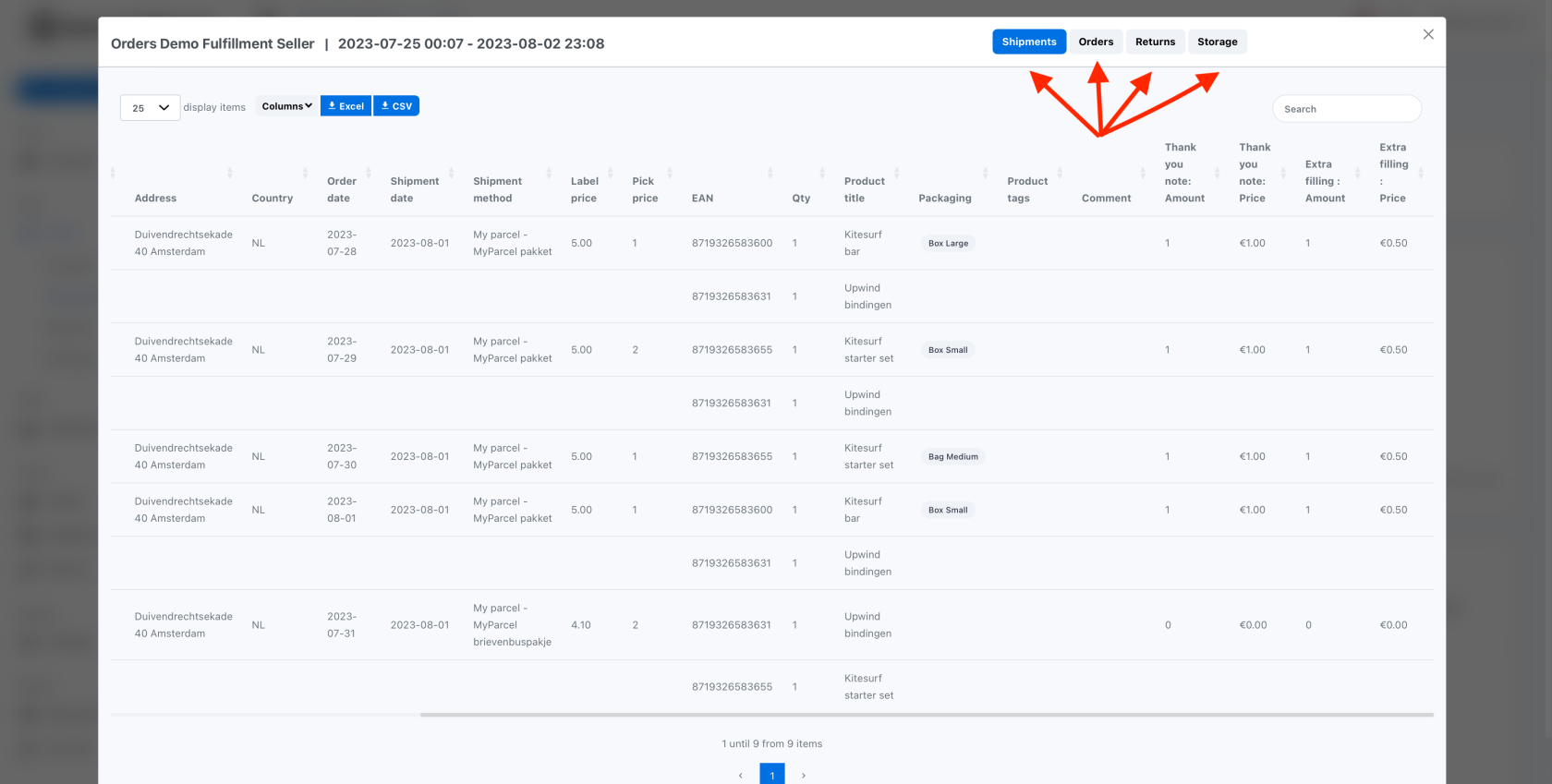The height and width of the screenshot is (784, 1552).
Task: Sort by Shipment date column
Action: (x=414, y=189)
